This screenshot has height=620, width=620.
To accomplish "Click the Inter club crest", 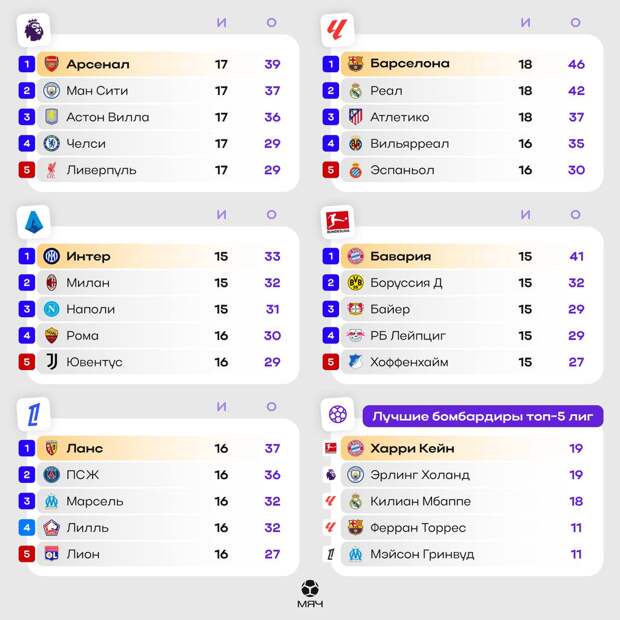I will tap(51, 256).
